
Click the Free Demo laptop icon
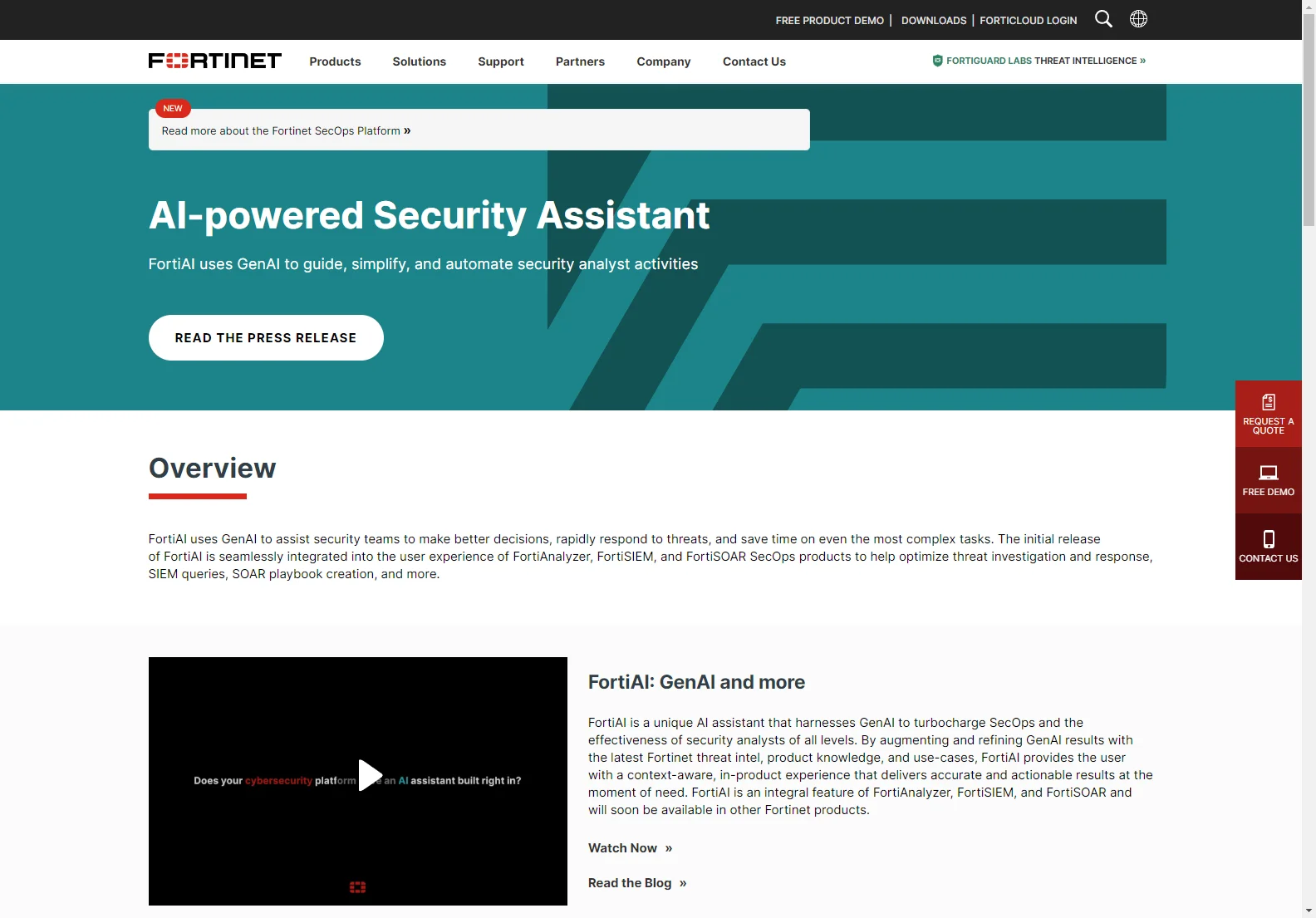click(x=1269, y=473)
